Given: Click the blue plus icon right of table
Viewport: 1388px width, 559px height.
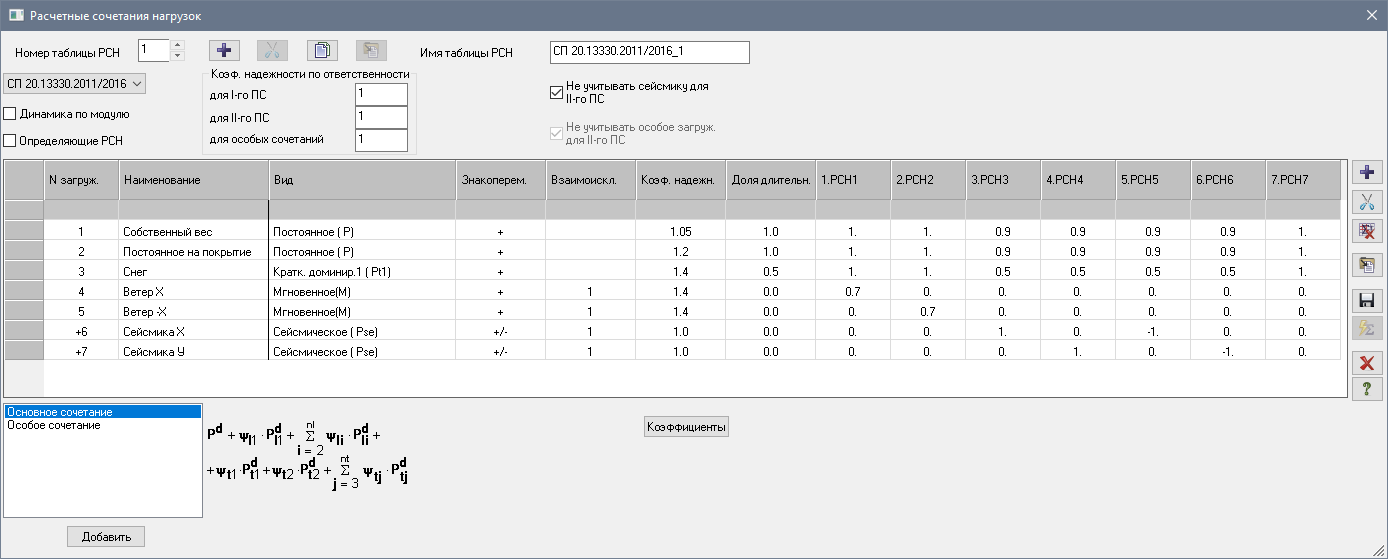Looking at the screenshot, I should [x=1366, y=172].
